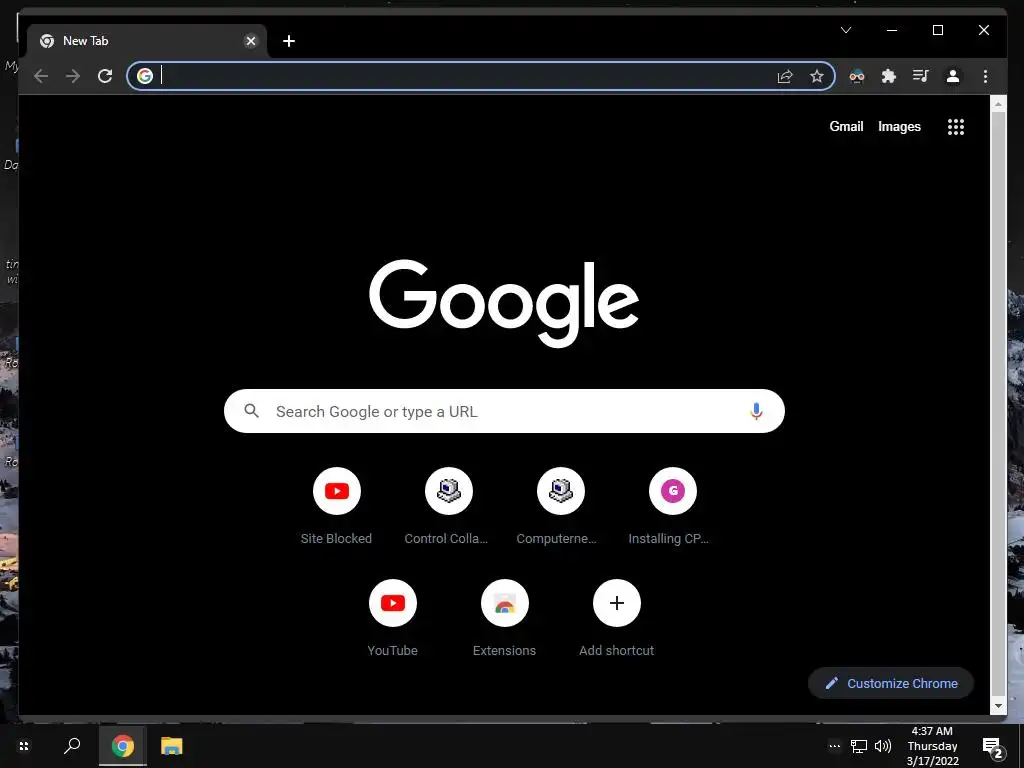Open the Computerne... shortcut

(x=560, y=506)
